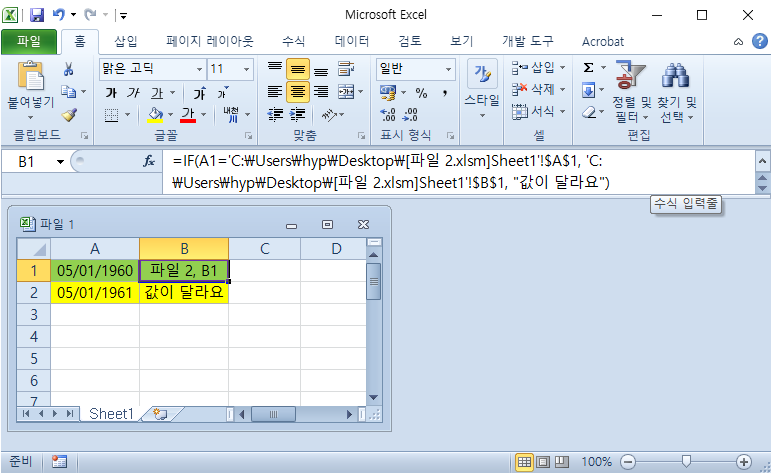Click the Merge and Center icon

click(x=346, y=92)
